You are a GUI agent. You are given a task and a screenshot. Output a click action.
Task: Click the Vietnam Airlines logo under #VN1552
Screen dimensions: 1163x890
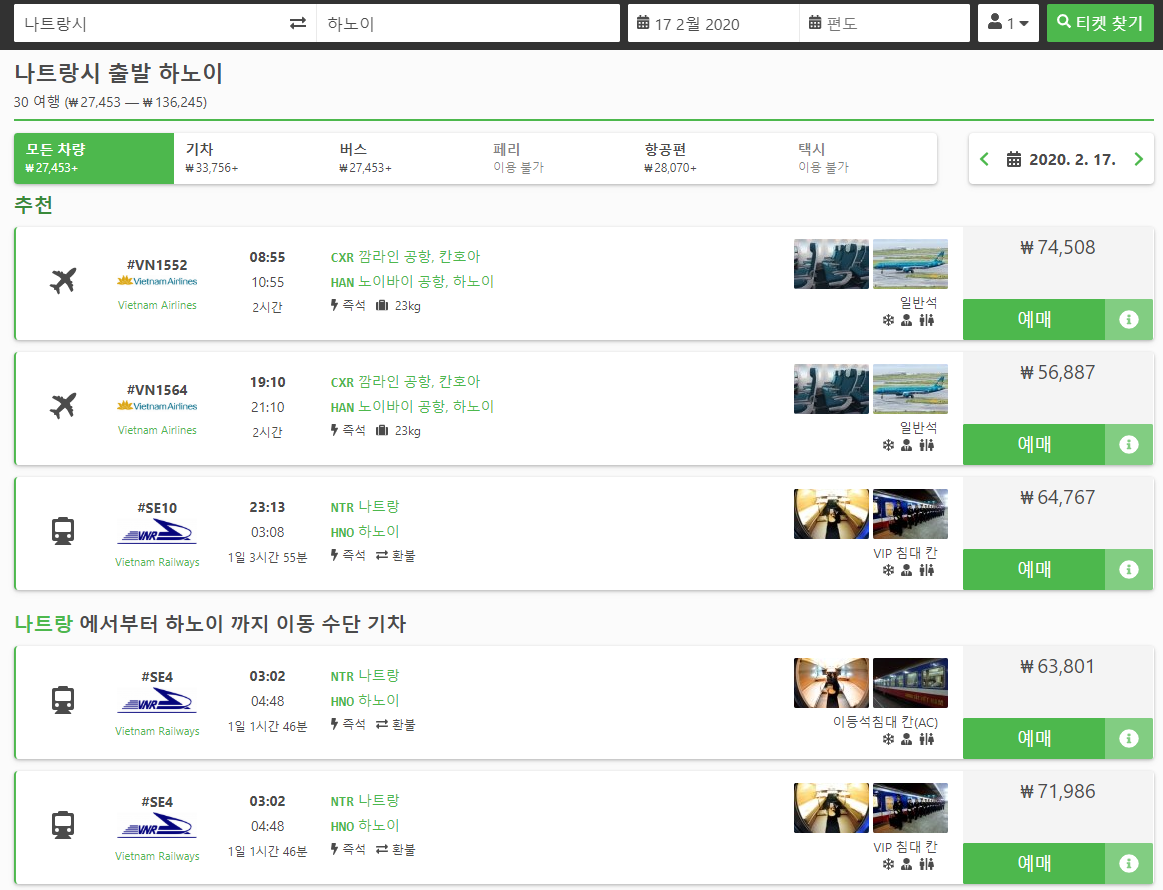click(x=157, y=281)
